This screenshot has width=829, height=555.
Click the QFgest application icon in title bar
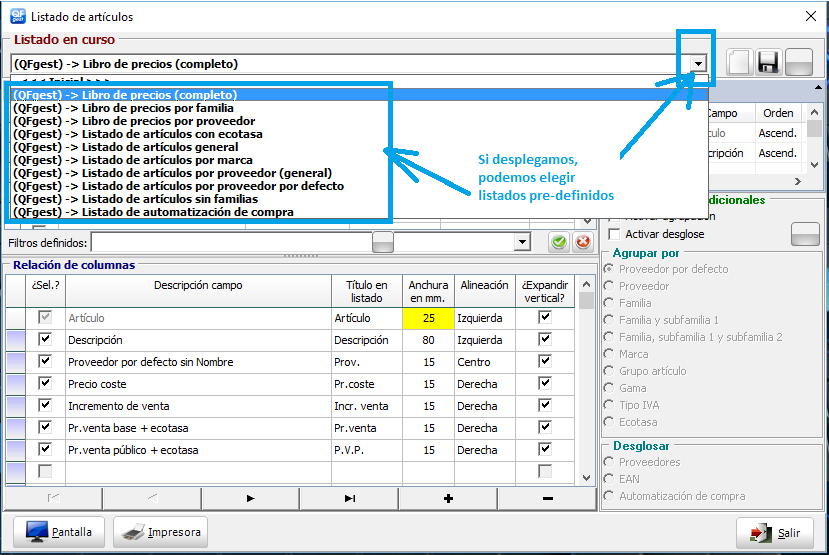tap(18, 16)
